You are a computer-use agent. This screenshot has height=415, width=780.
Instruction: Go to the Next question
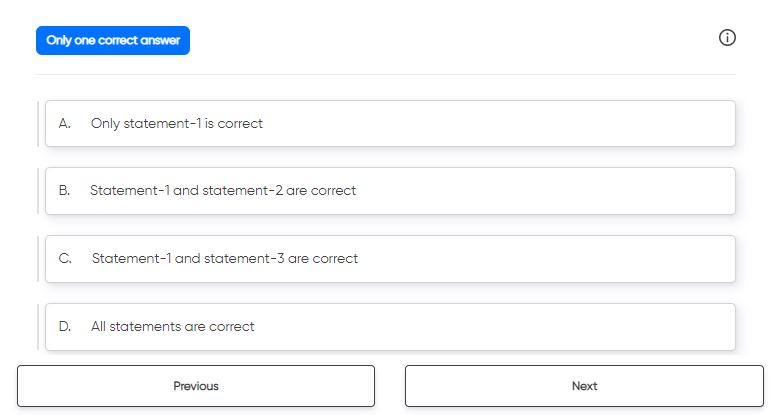(x=584, y=386)
